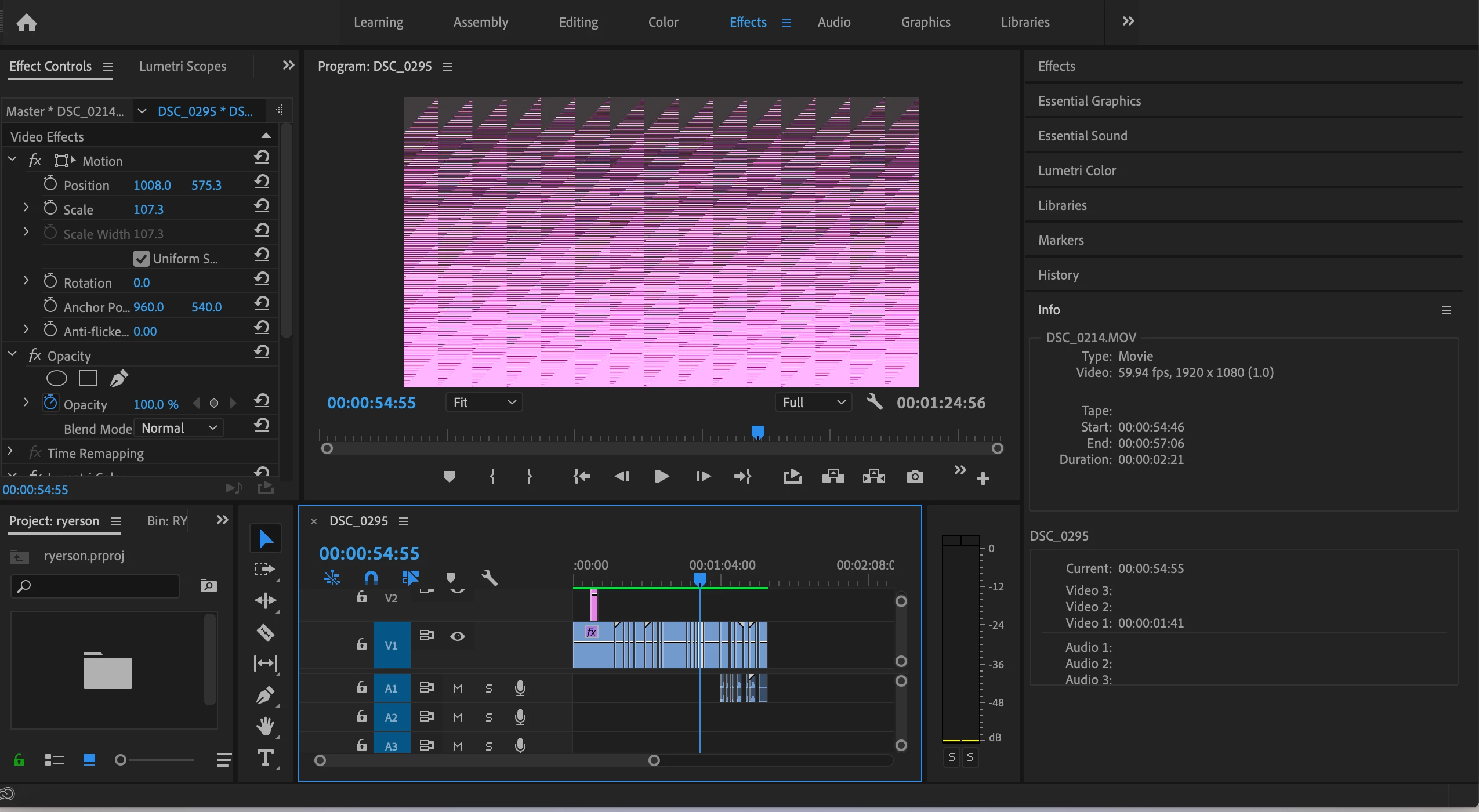Select the Type tool
Viewport: 1479px width, 812px height.
click(266, 757)
